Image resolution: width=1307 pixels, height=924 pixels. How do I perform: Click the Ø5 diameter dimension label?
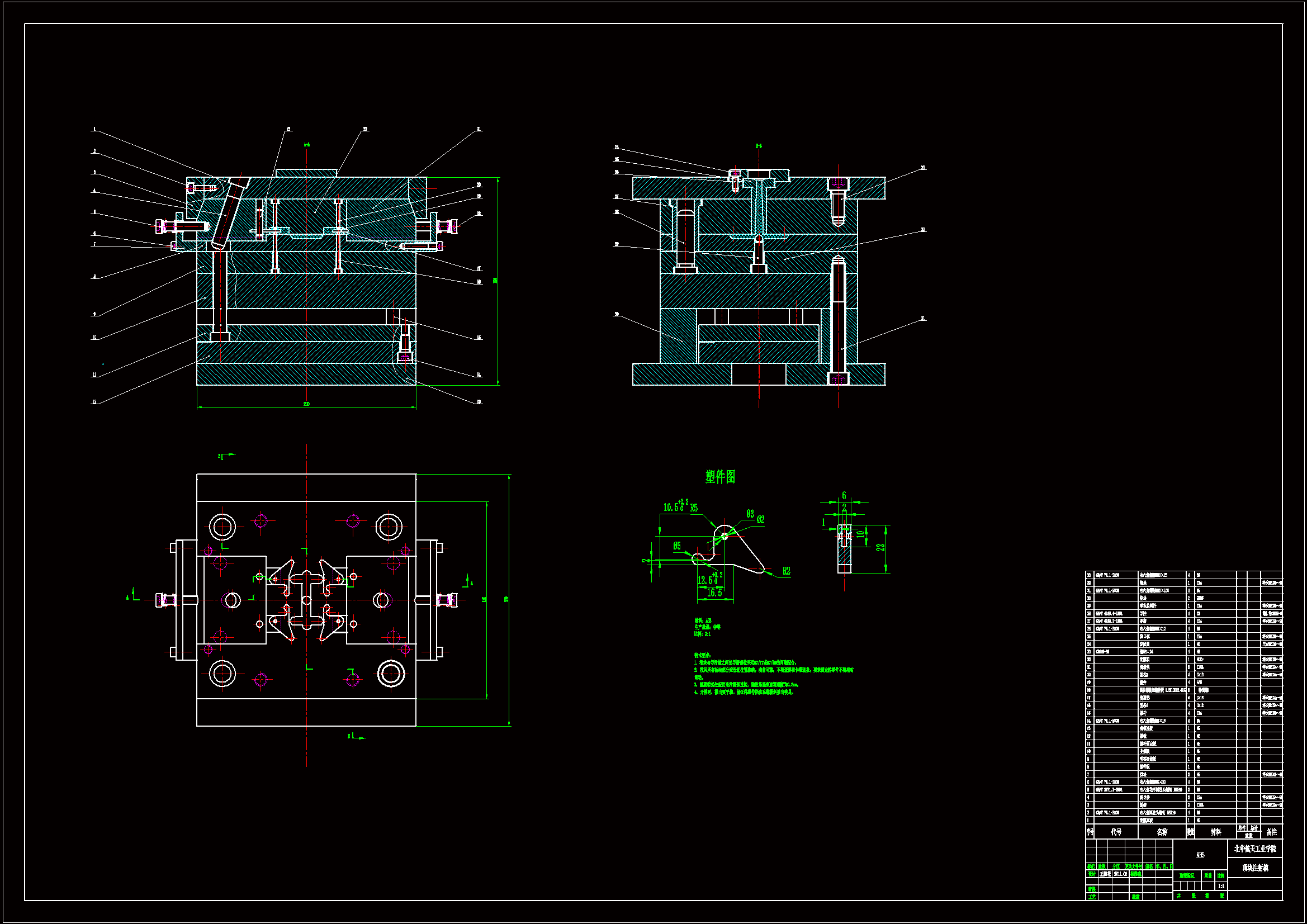677,546
